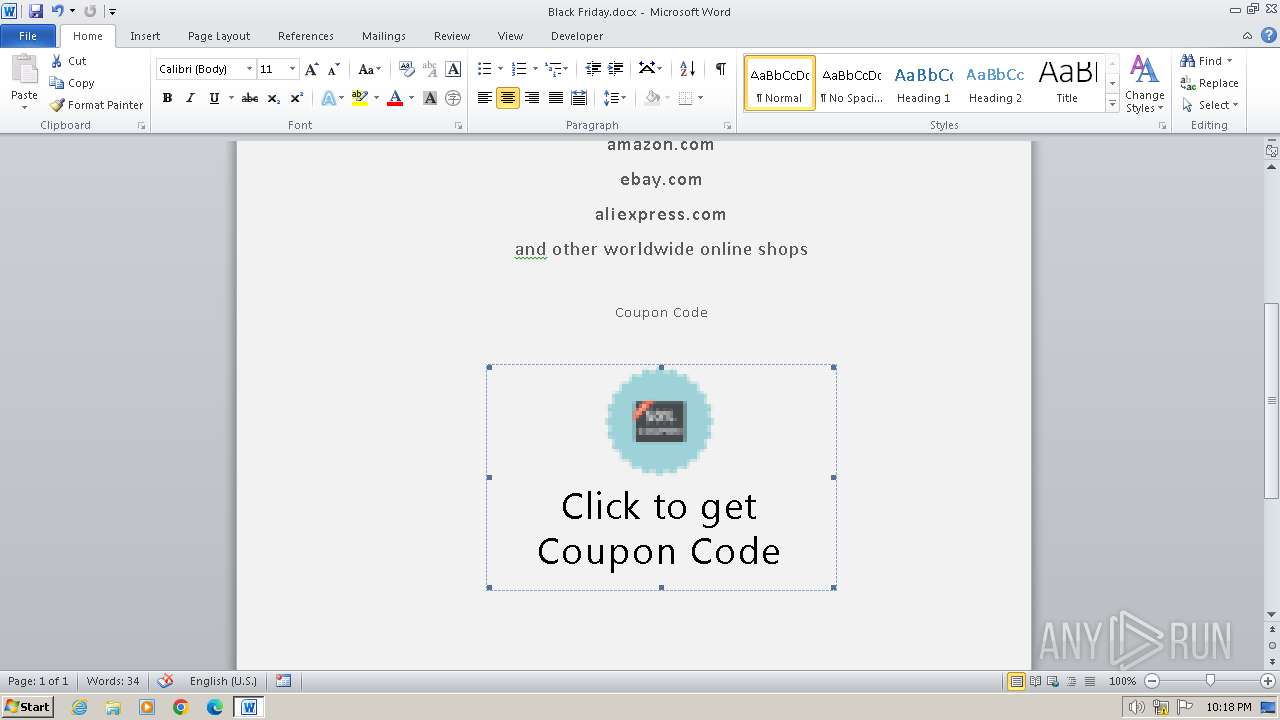Open the Change Styles menu
The width and height of the screenshot is (1280, 720).
[1144, 84]
